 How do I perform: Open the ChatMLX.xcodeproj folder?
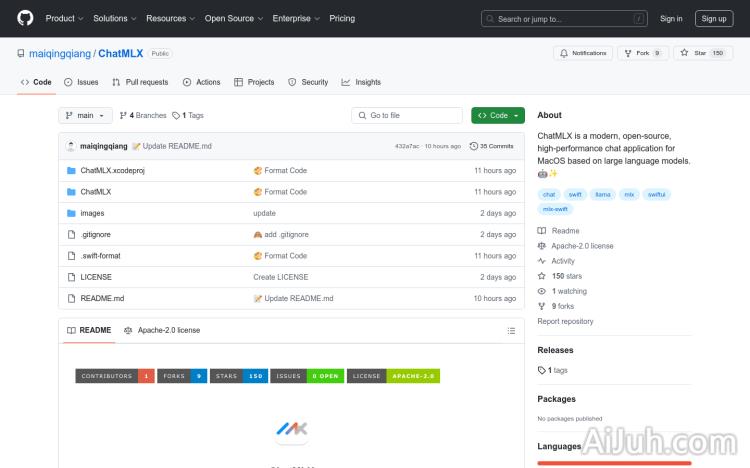tap(112, 171)
